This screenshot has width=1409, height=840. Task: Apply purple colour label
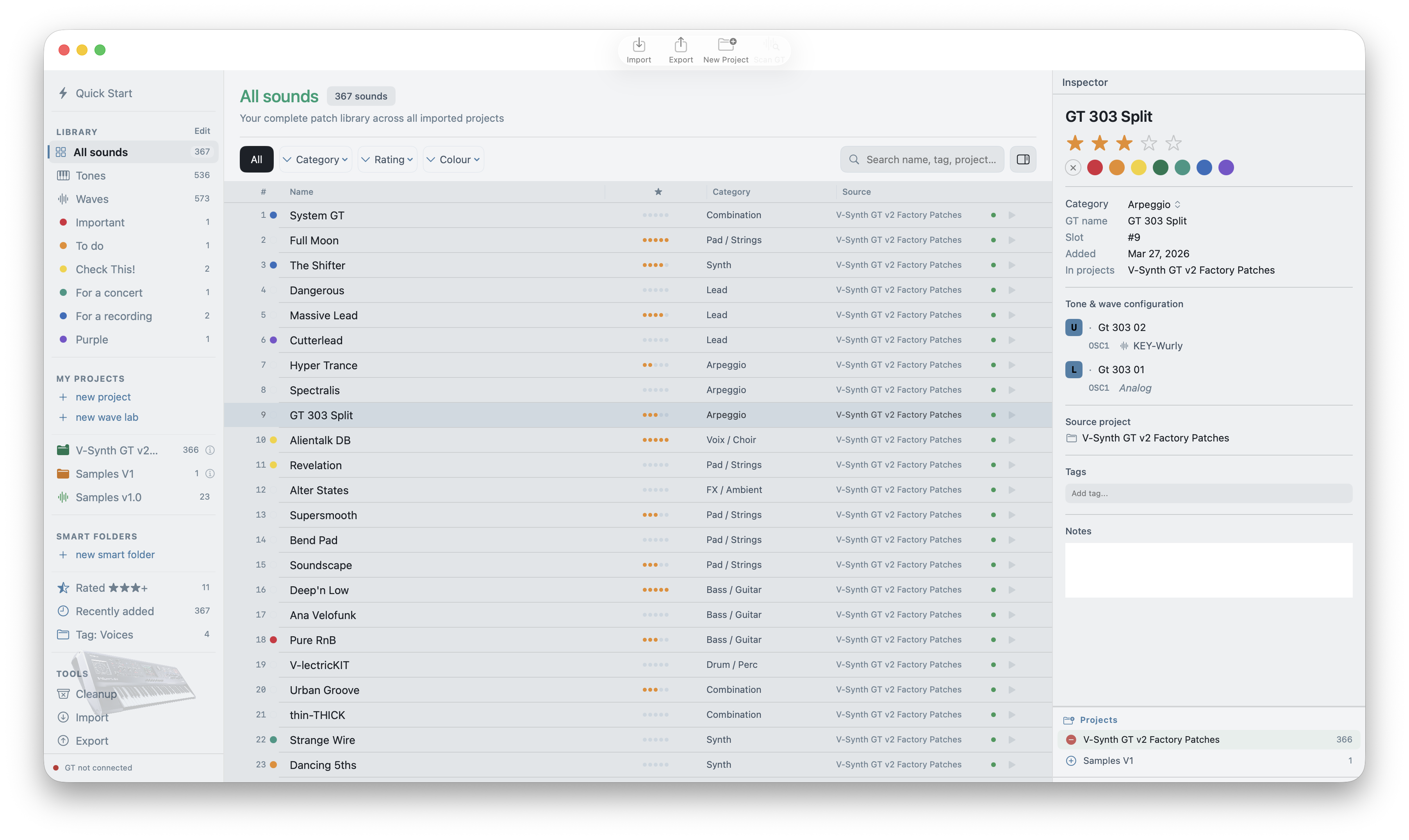1226,167
